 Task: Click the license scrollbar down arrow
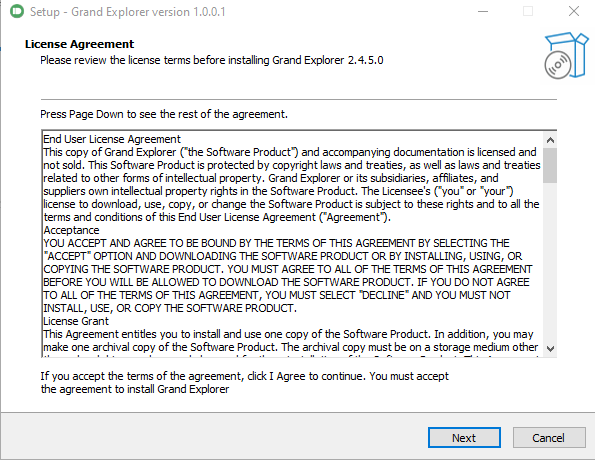(550, 348)
